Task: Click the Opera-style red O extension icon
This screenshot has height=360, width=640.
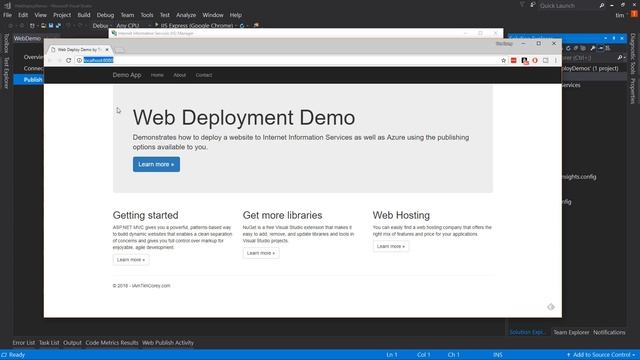Action: tap(535, 60)
